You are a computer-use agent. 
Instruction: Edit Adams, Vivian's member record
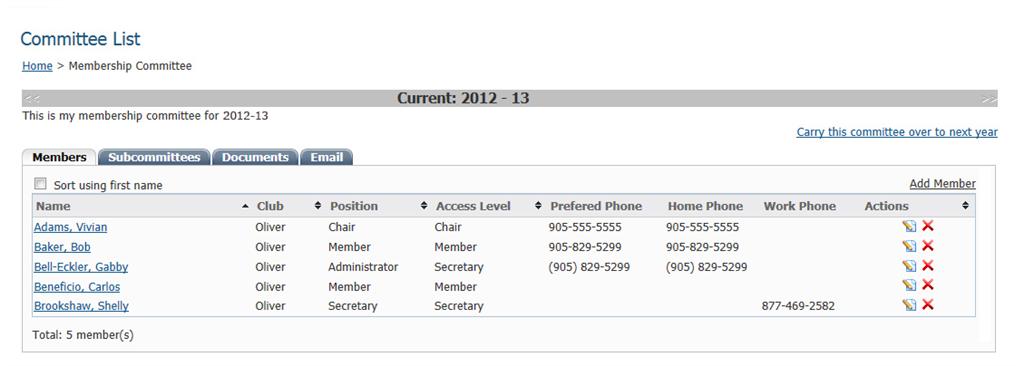pos(909,226)
